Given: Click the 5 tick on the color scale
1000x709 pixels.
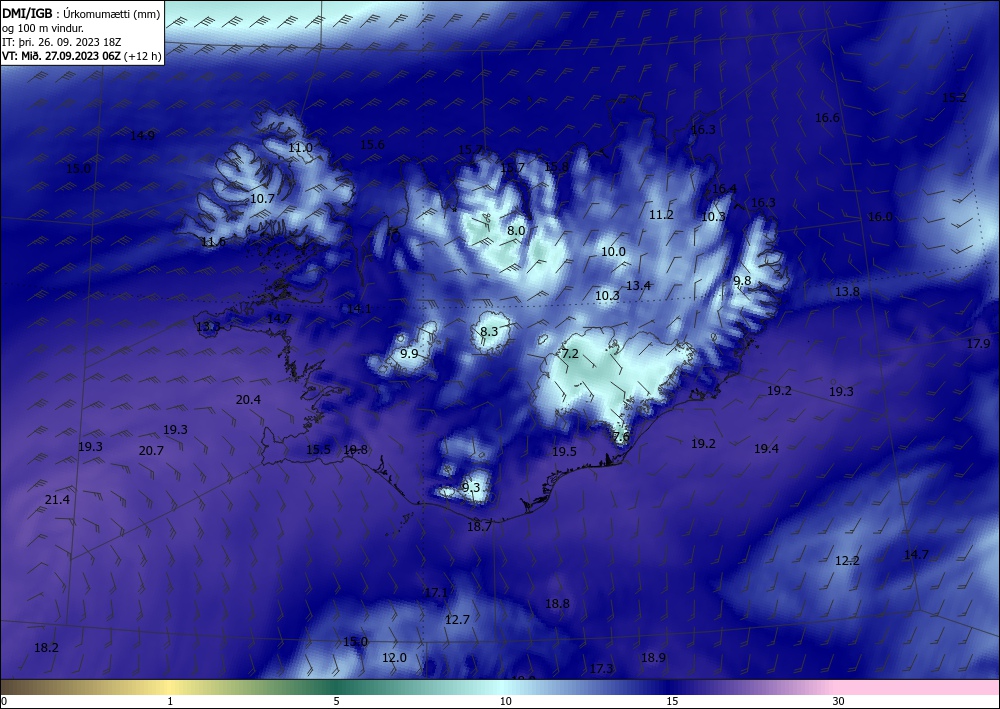Looking at the screenshot, I should [336, 701].
